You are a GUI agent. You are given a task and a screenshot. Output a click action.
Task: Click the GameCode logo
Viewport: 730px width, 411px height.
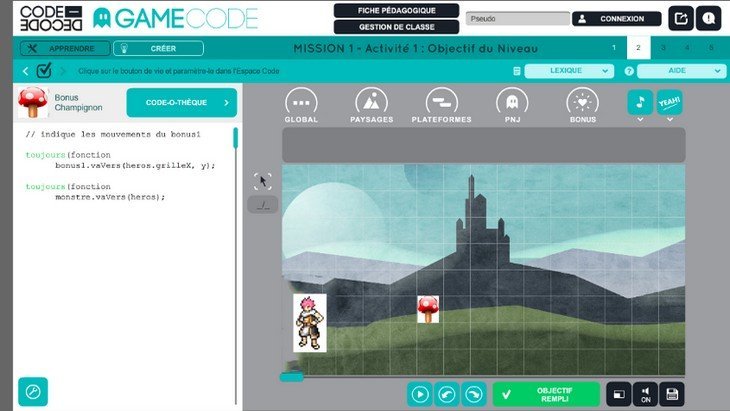pos(176,19)
